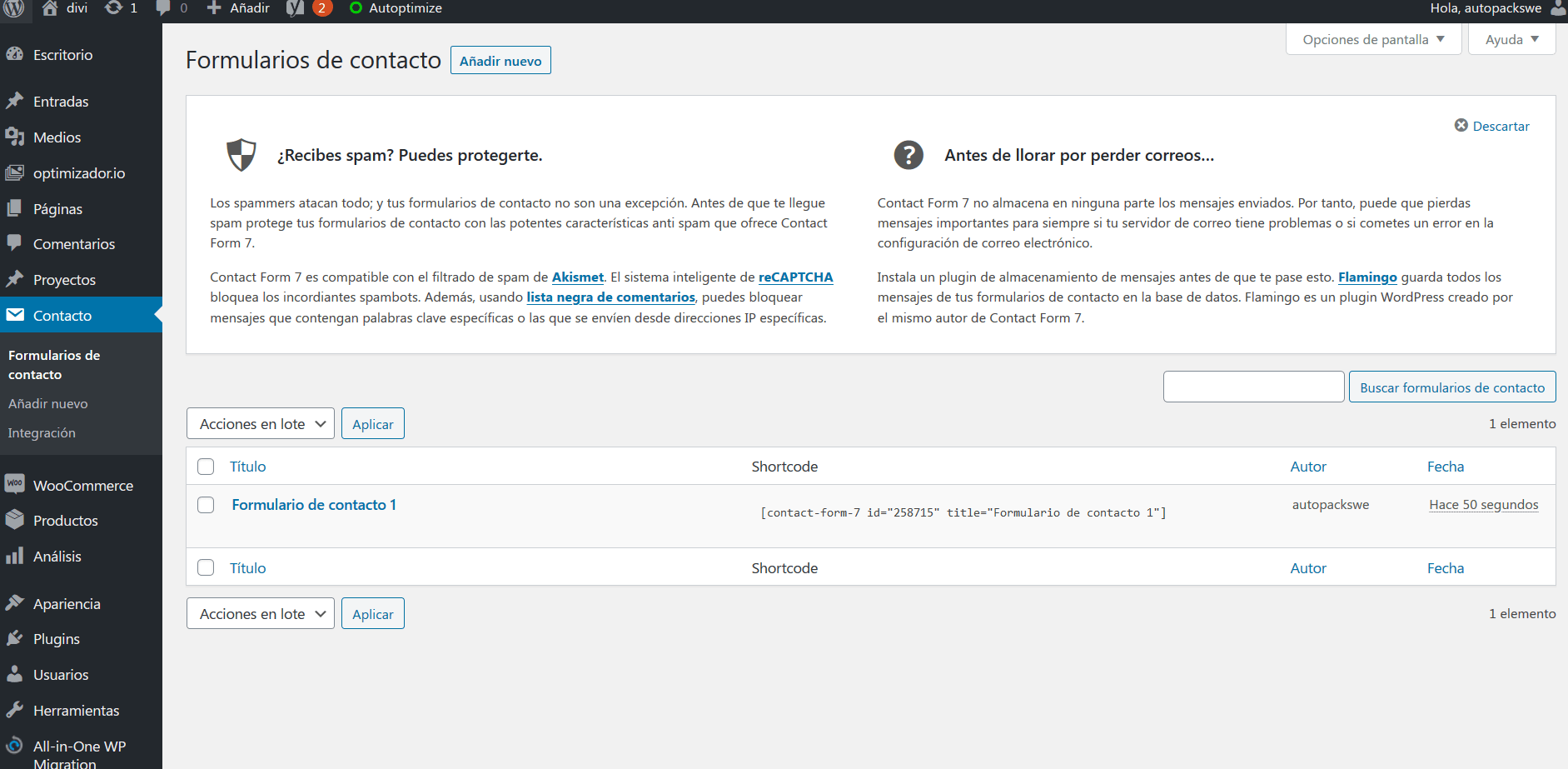
Task: Click Buscar formularios de contacto button
Action: tap(1452, 387)
